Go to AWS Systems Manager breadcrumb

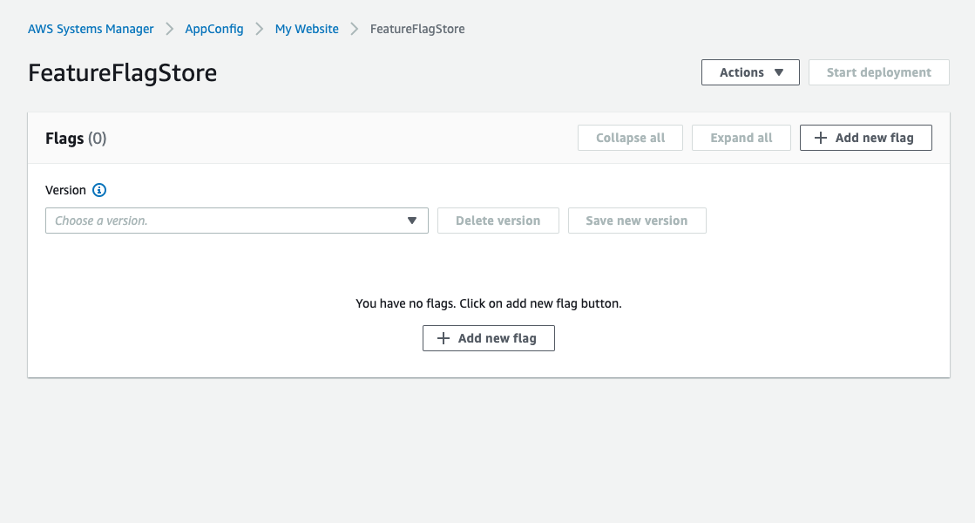(x=91, y=29)
